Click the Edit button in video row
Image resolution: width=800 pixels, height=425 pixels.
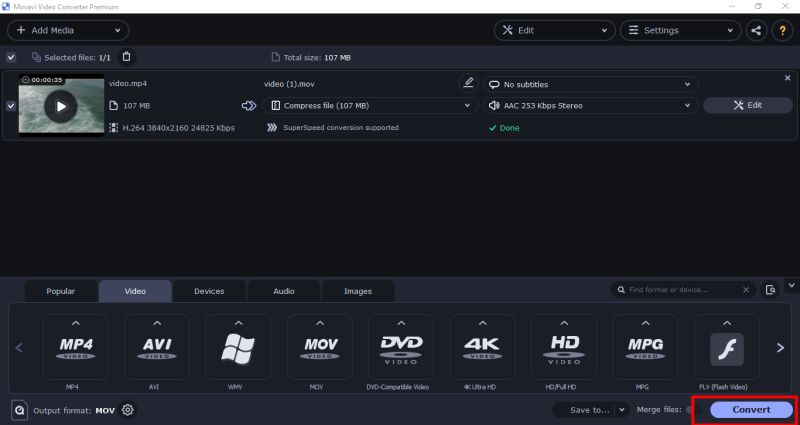747,106
